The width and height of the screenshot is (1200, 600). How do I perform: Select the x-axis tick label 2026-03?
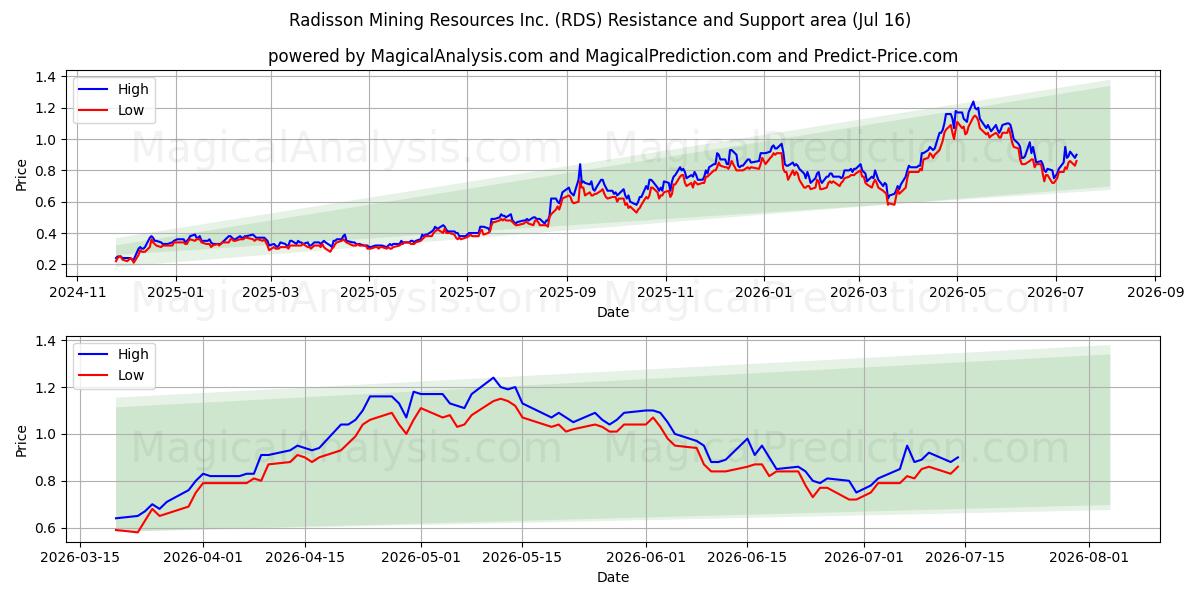coord(858,292)
